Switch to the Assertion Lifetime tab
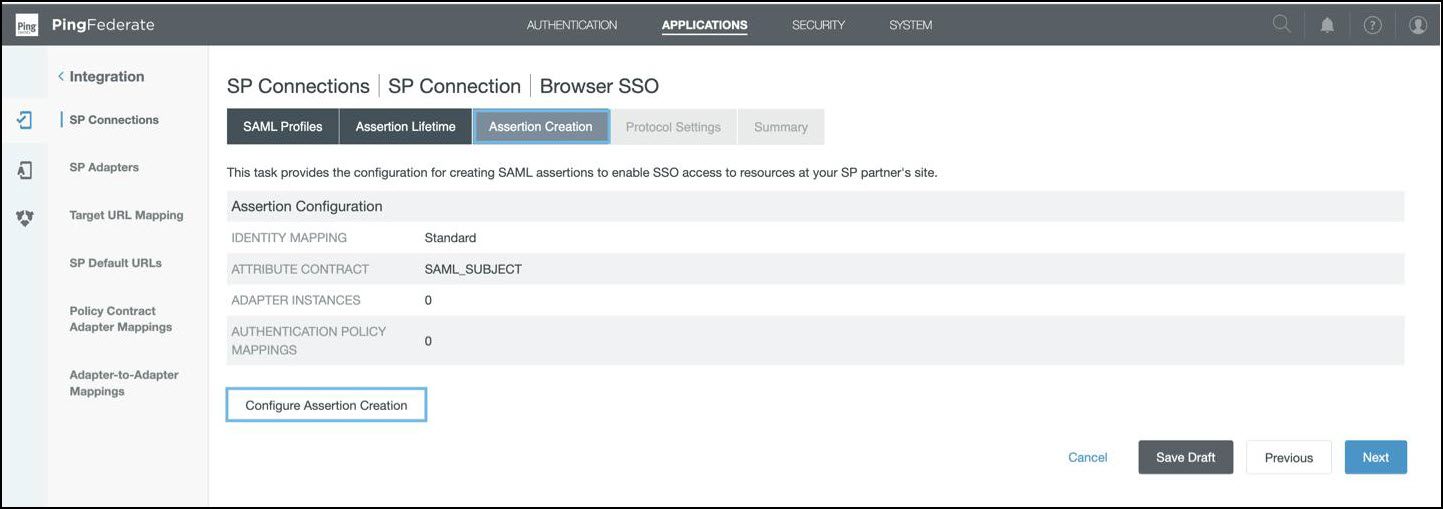Viewport: 1443px width, 509px height. point(405,127)
